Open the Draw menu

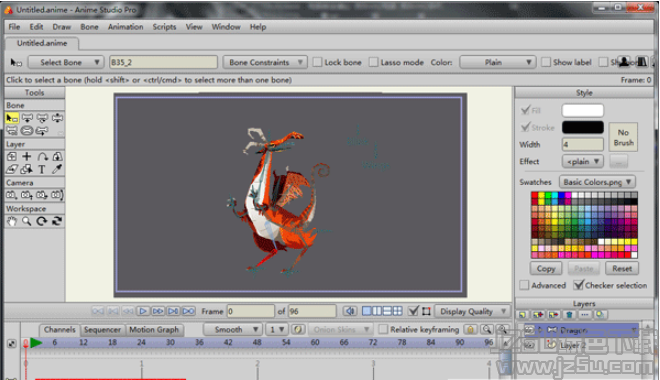click(x=61, y=27)
